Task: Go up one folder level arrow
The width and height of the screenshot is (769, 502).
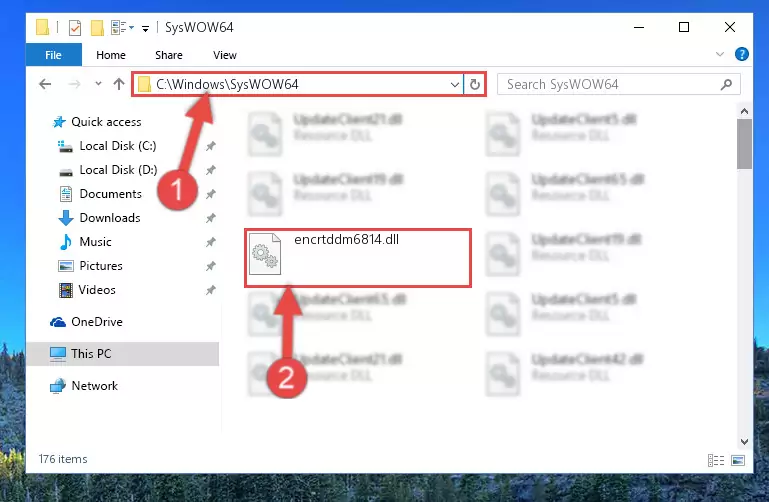Action: point(119,84)
